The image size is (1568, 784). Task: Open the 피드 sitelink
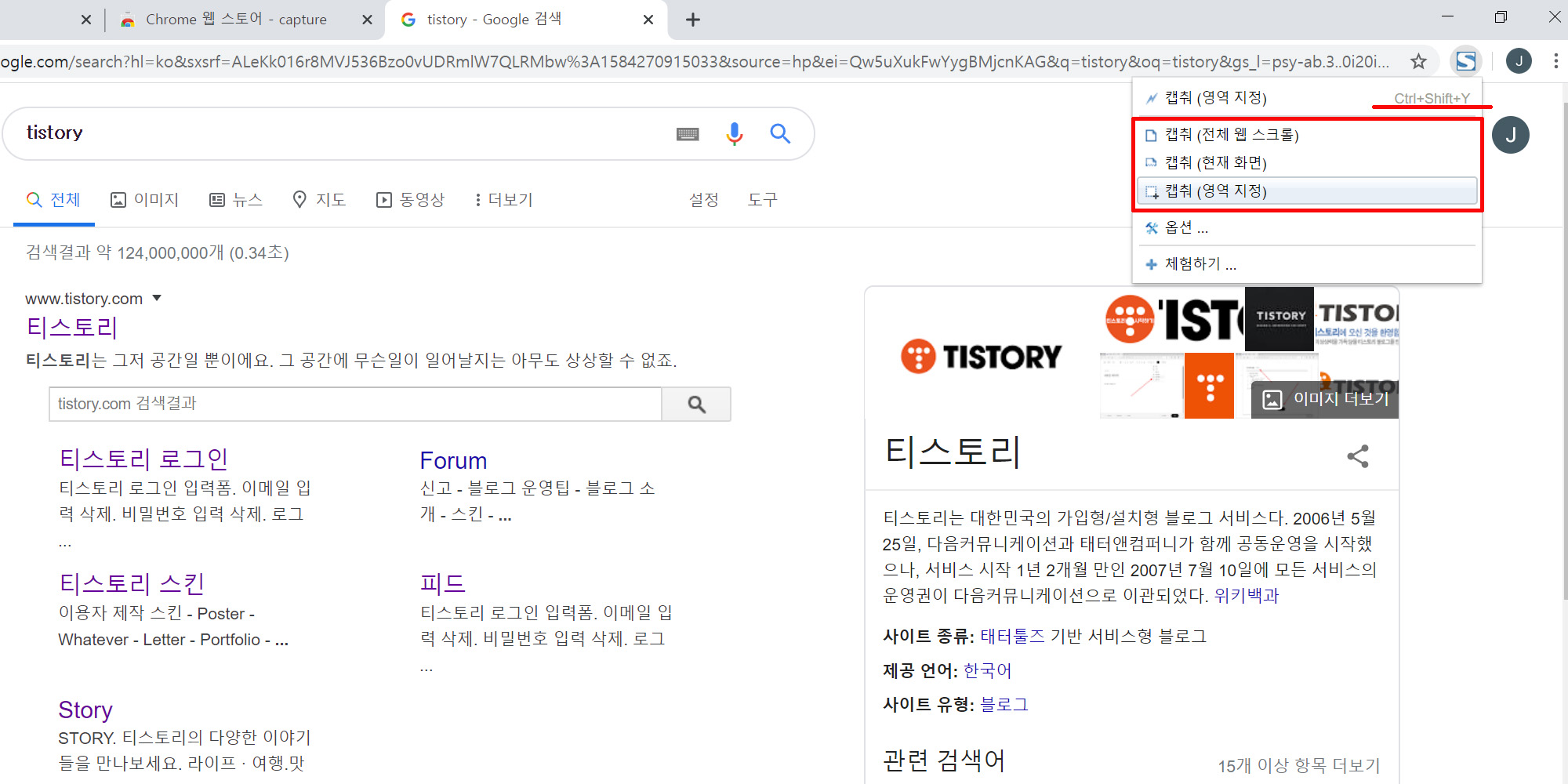[x=443, y=583]
